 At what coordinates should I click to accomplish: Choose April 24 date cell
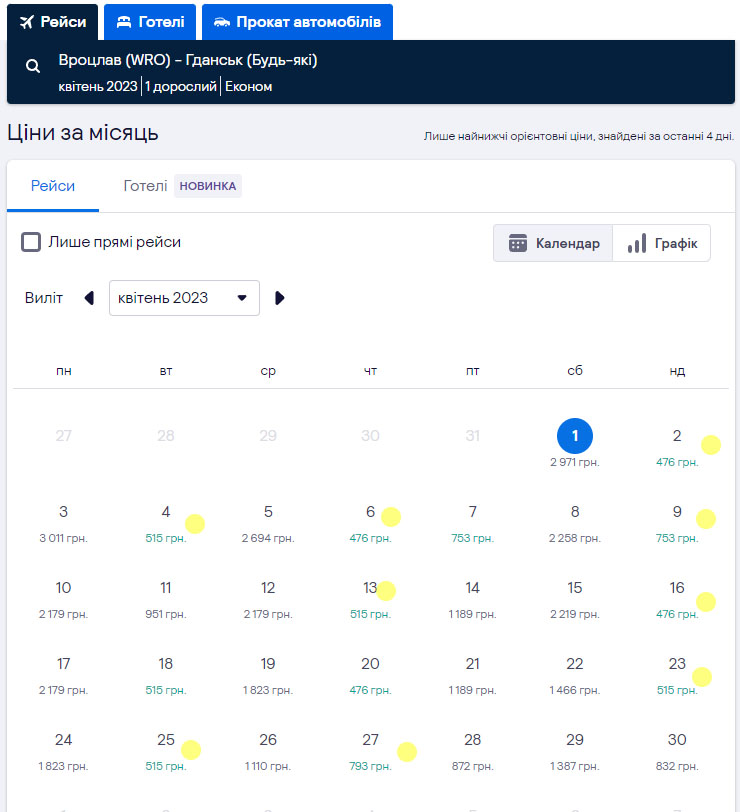click(x=63, y=751)
